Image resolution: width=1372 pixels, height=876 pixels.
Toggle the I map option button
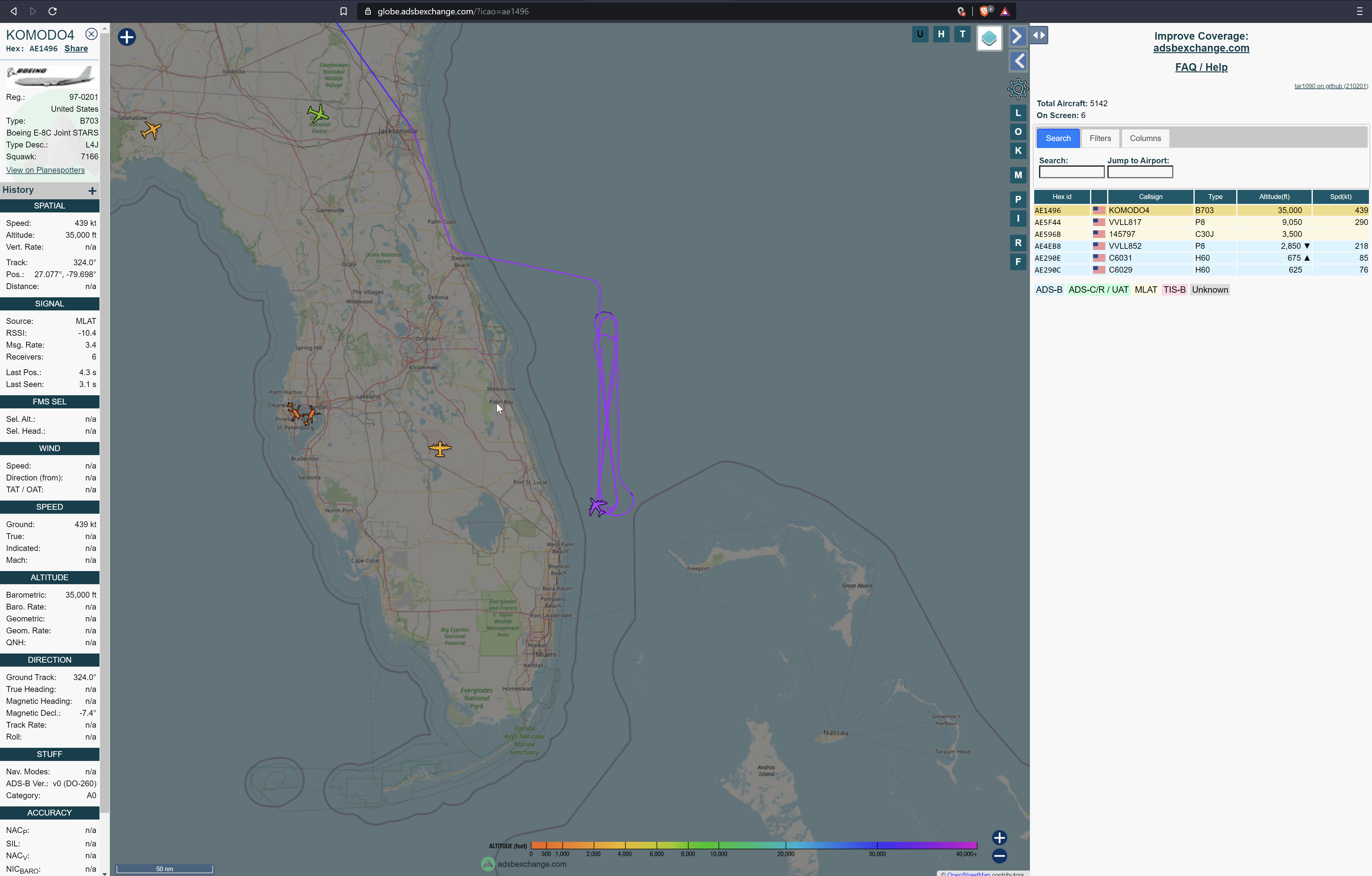[1018, 218]
